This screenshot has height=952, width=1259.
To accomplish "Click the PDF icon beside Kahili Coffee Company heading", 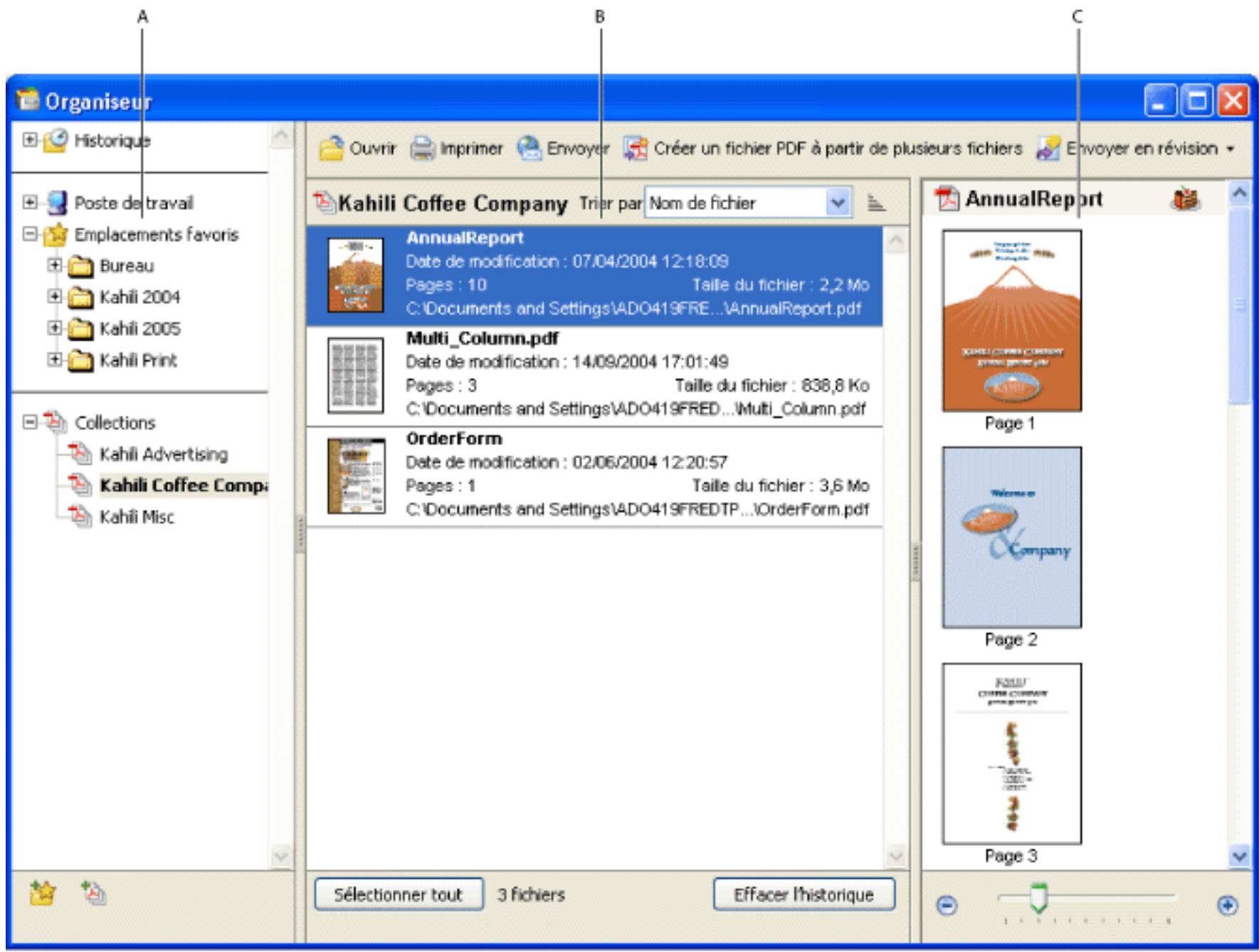I will coord(324,202).
